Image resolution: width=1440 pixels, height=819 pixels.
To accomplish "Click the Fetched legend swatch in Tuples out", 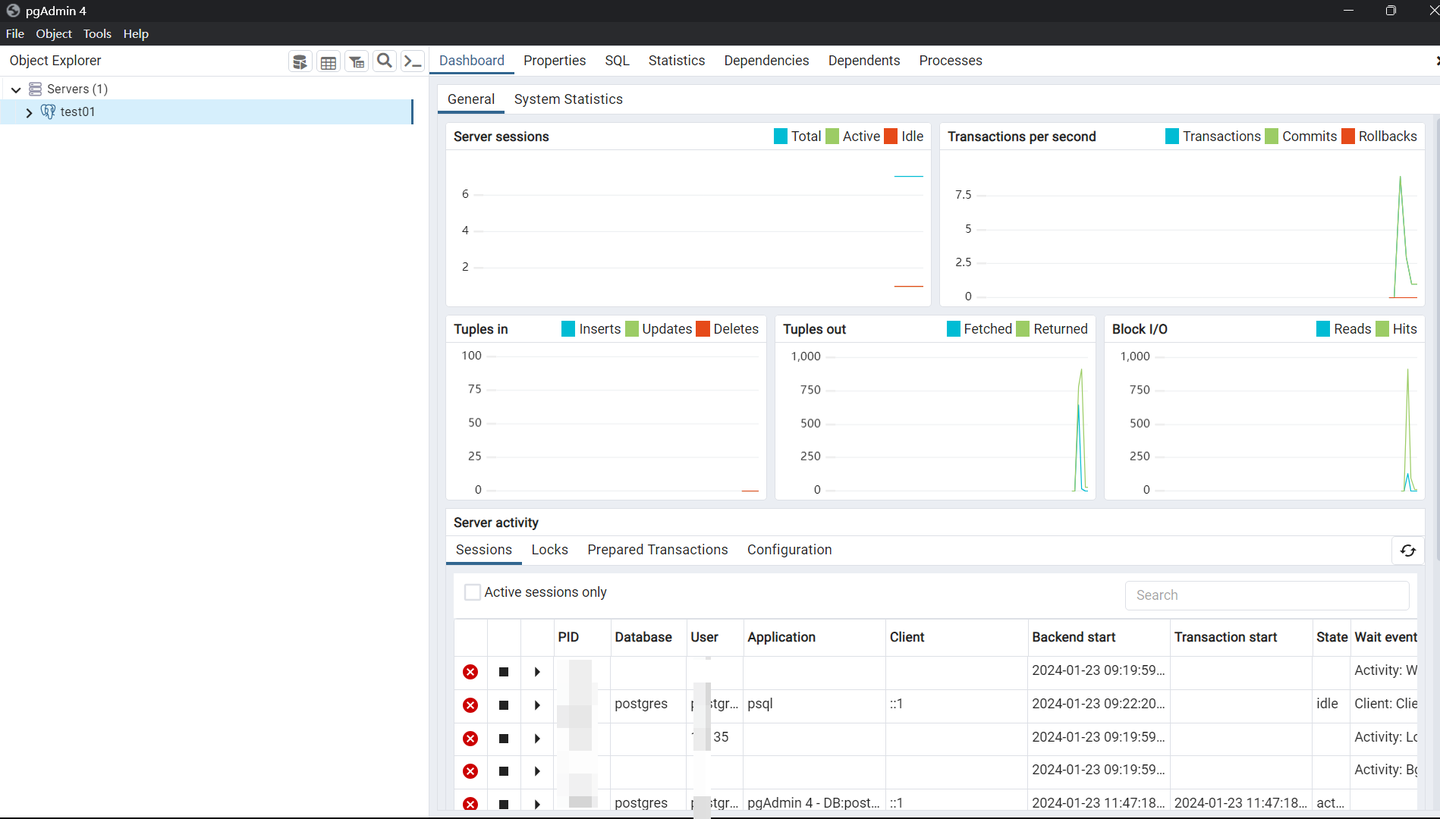I will point(954,329).
